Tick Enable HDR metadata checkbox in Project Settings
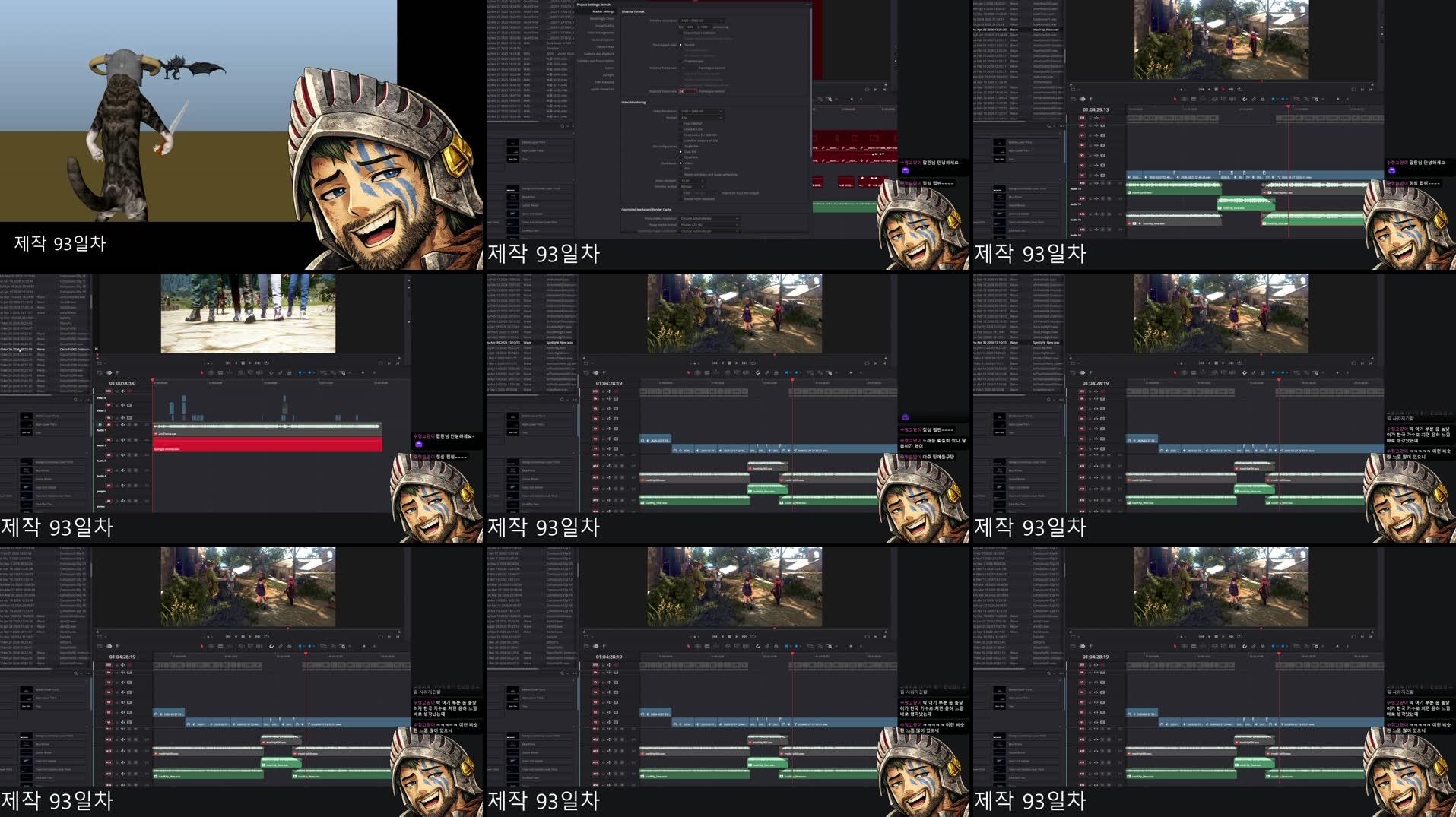Image resolution: width=1456 pixels, height=817 pixels. click(x=681, y=199)
